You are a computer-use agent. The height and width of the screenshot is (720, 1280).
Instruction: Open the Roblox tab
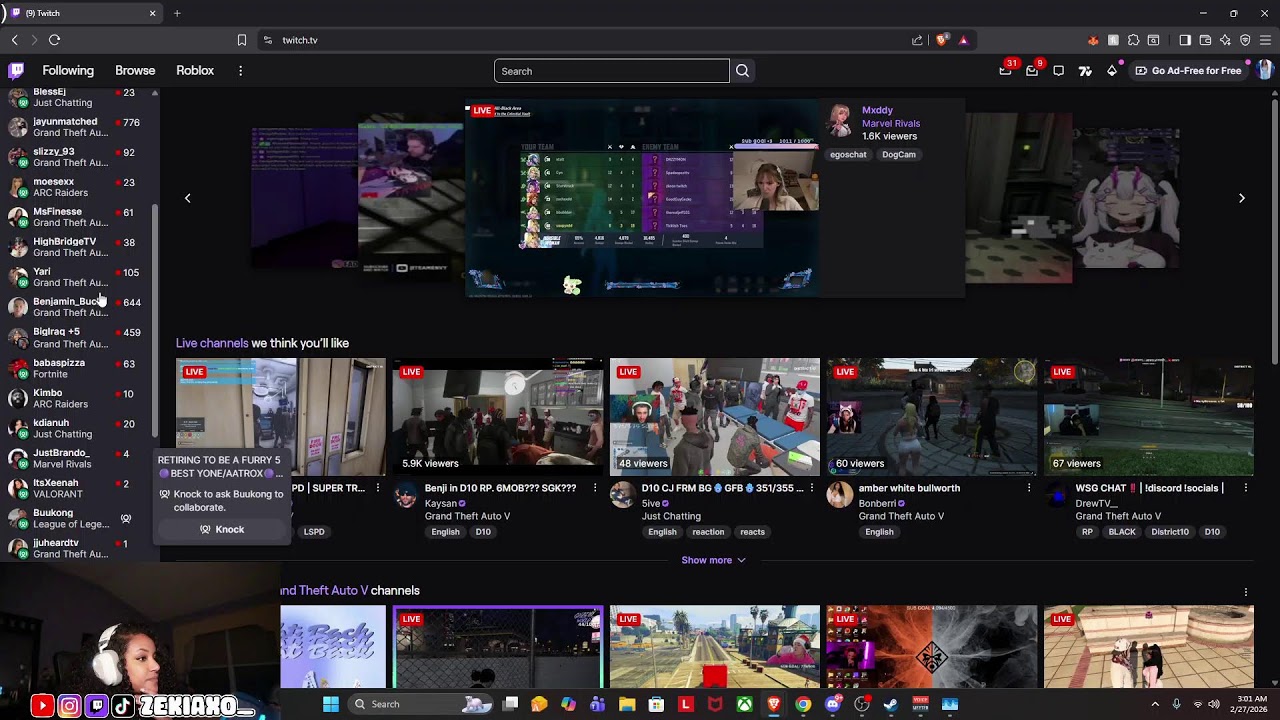pyautogui.click(x=195, y=71)
